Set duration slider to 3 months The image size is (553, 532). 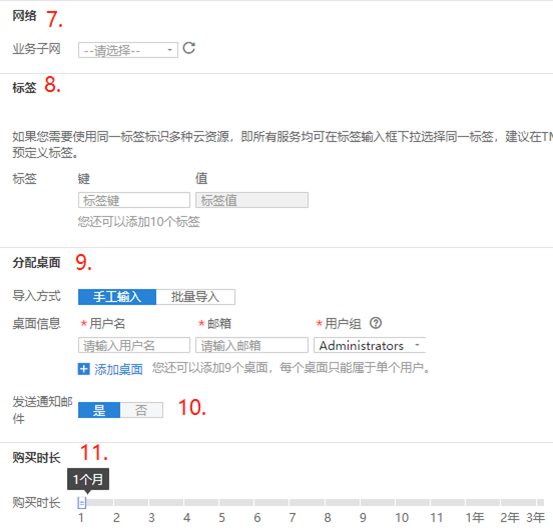[x=151, y=517]
